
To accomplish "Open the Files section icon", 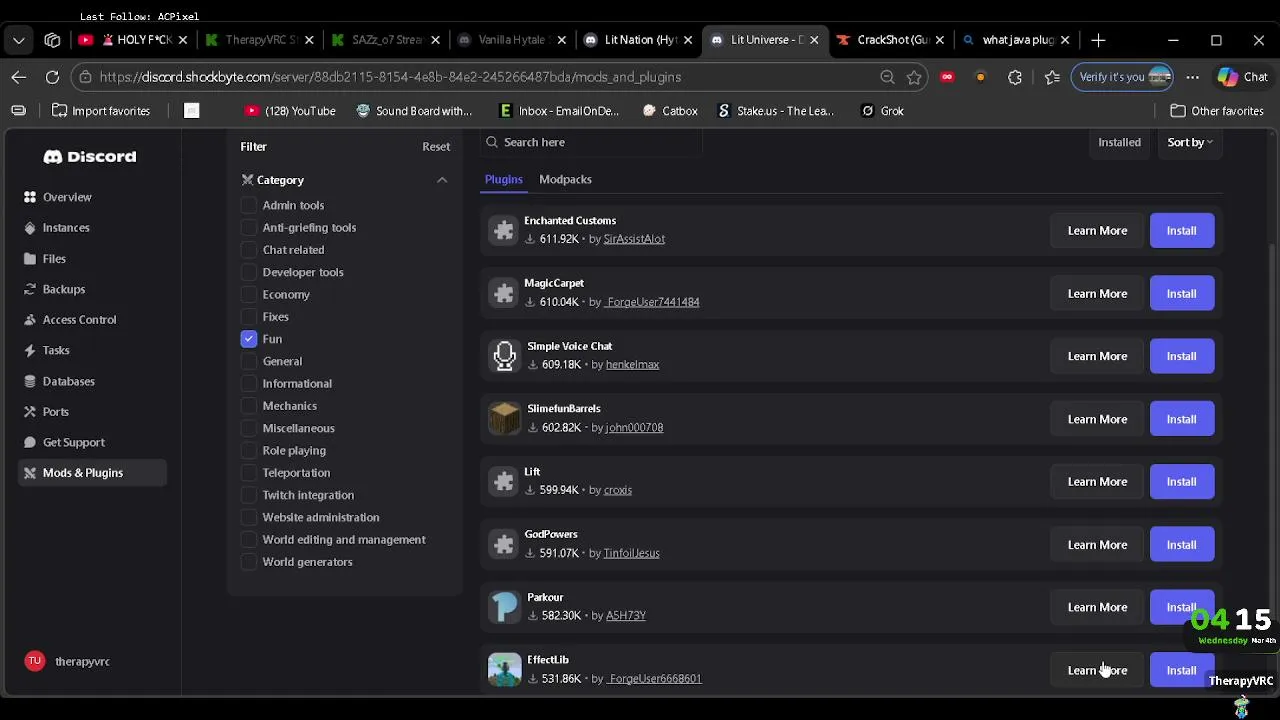I will pyautogui.click(x=30, y=258).
